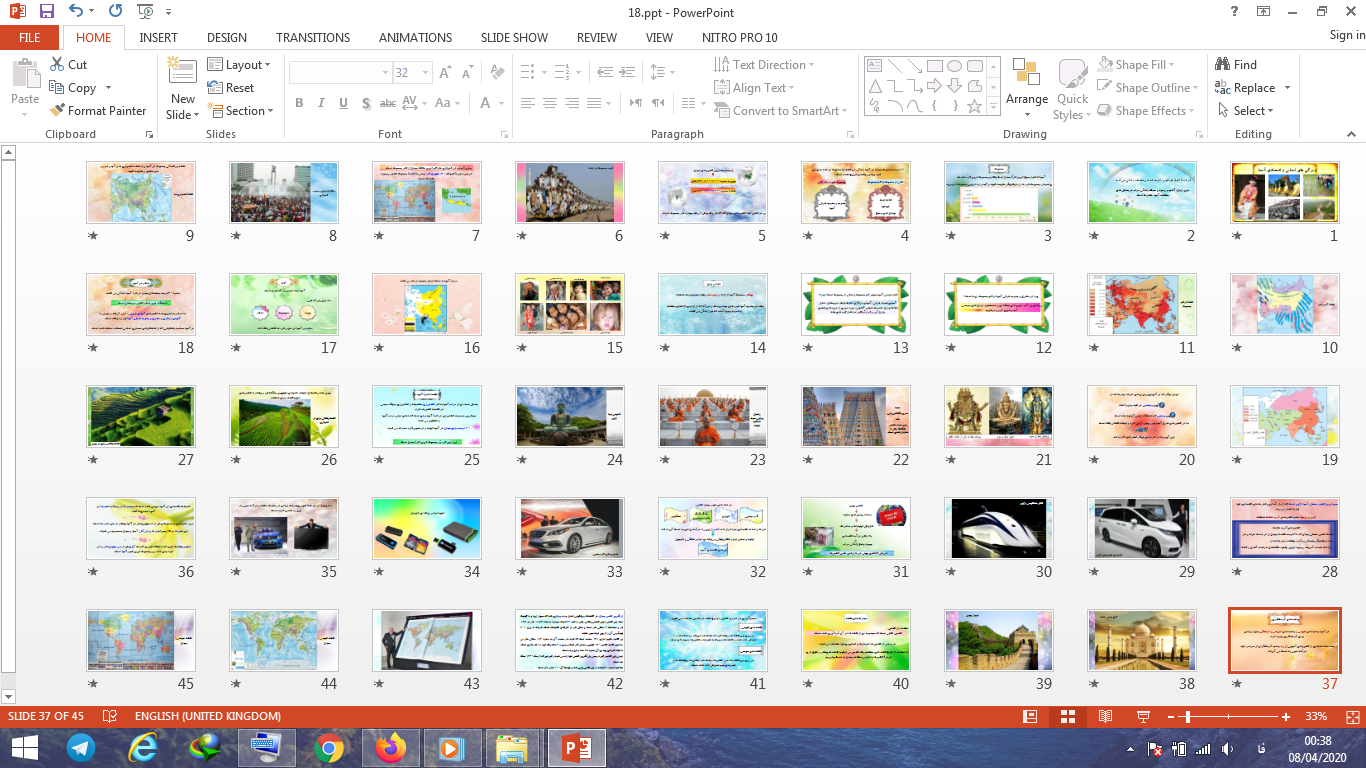The image size is (1366, 768).
Task: Click the zoom slider in status bar
Action: tap(1186, 716)
